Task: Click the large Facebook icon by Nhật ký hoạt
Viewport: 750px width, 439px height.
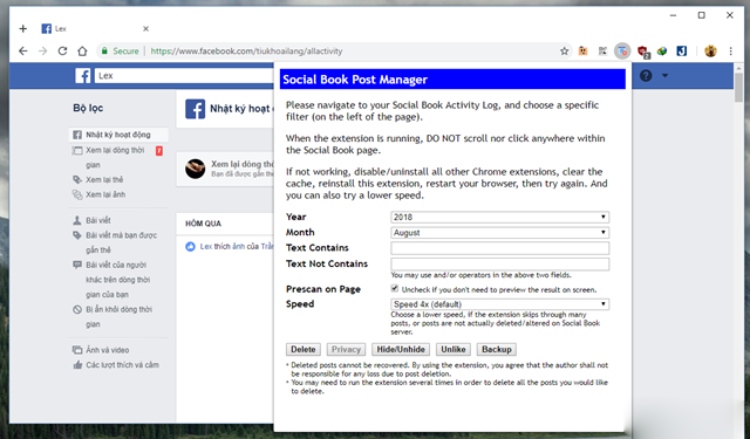Action: pyautogui.click(x=195, y=109)
